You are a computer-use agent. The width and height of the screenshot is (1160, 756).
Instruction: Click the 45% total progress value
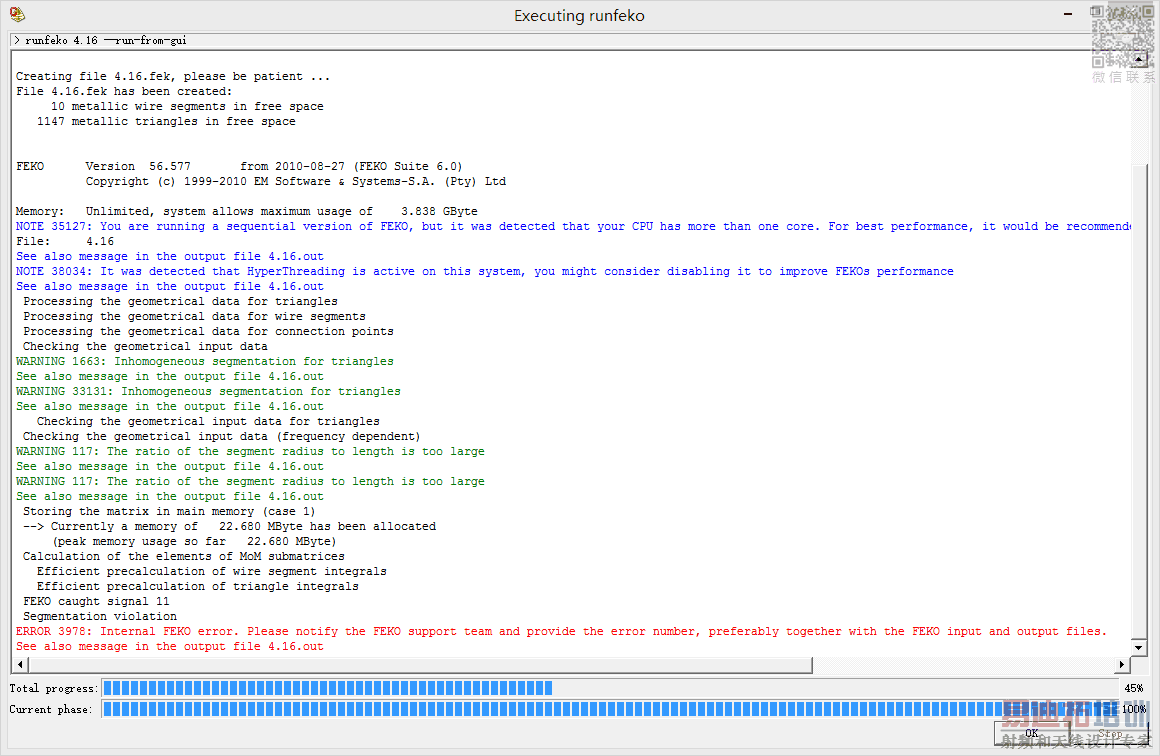pyautogui.click(x=1133, y=688)
